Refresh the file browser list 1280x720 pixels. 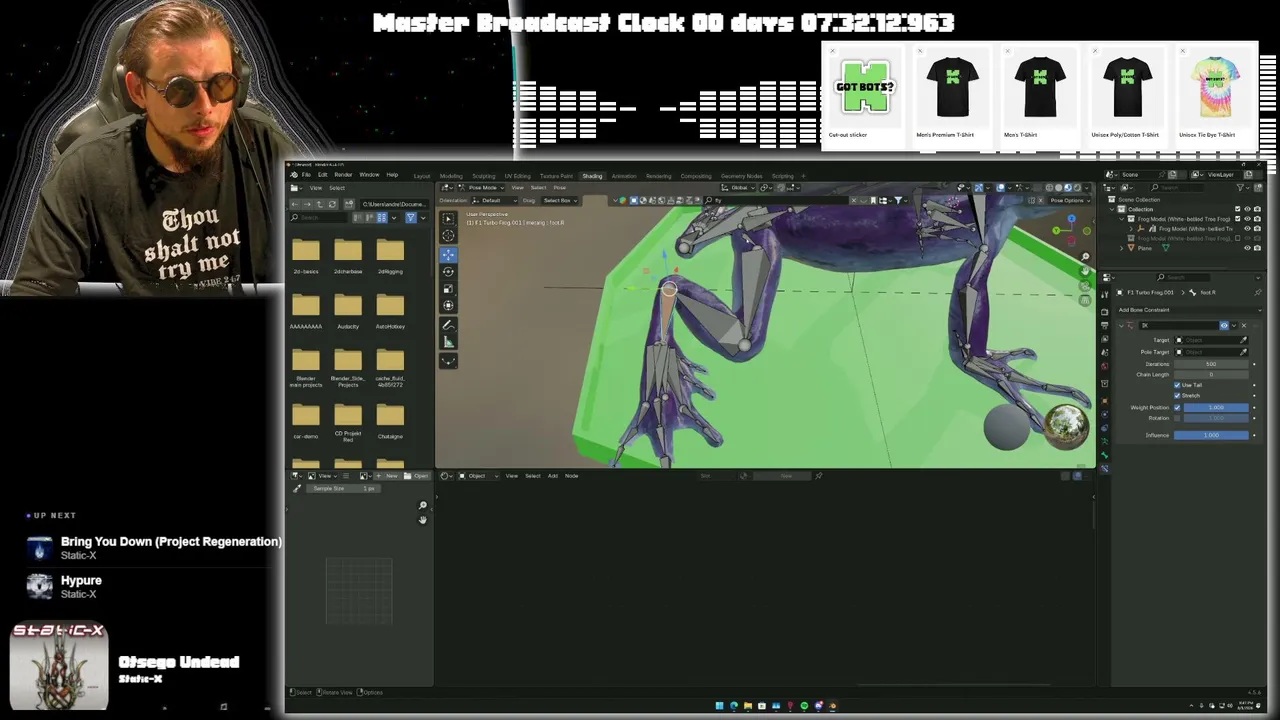(331, 204)
